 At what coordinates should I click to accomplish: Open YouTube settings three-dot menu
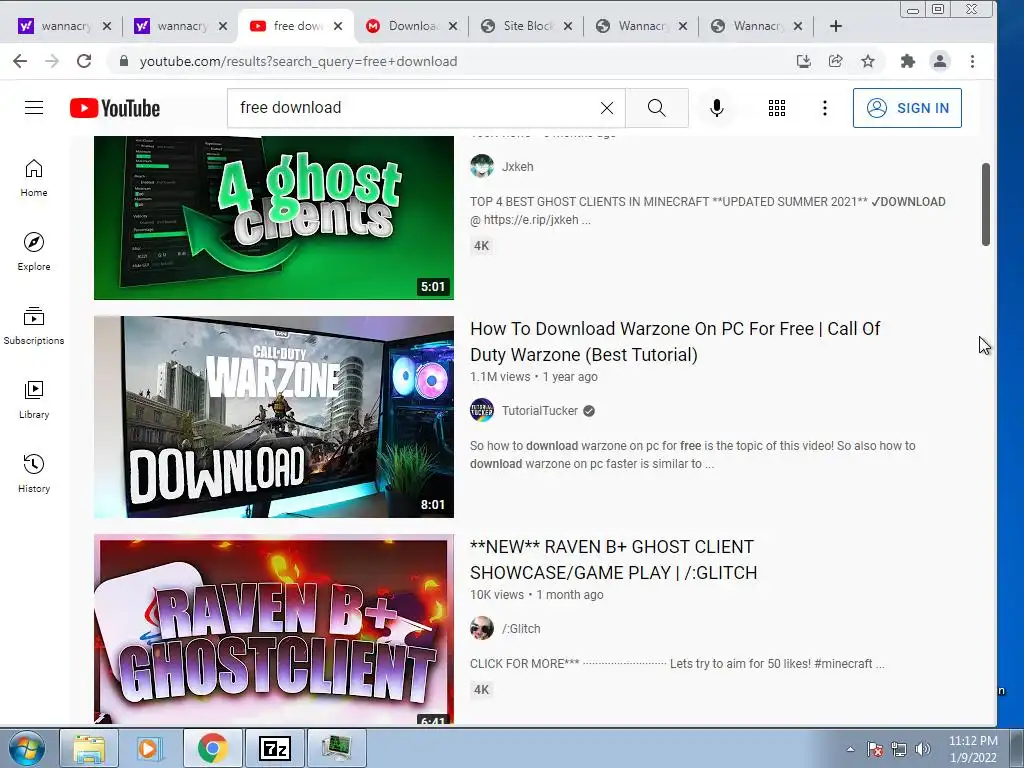(825, 108)
